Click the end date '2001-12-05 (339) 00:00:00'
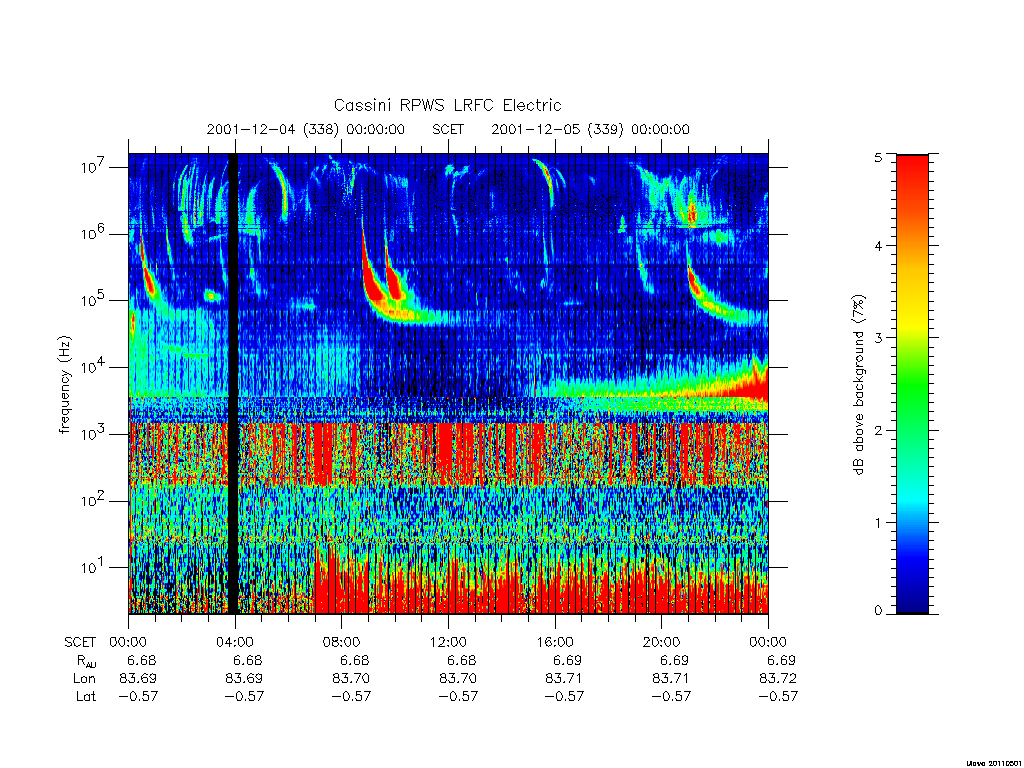Viewport: 1024px width, 768px height. click(x=590, y=129)
